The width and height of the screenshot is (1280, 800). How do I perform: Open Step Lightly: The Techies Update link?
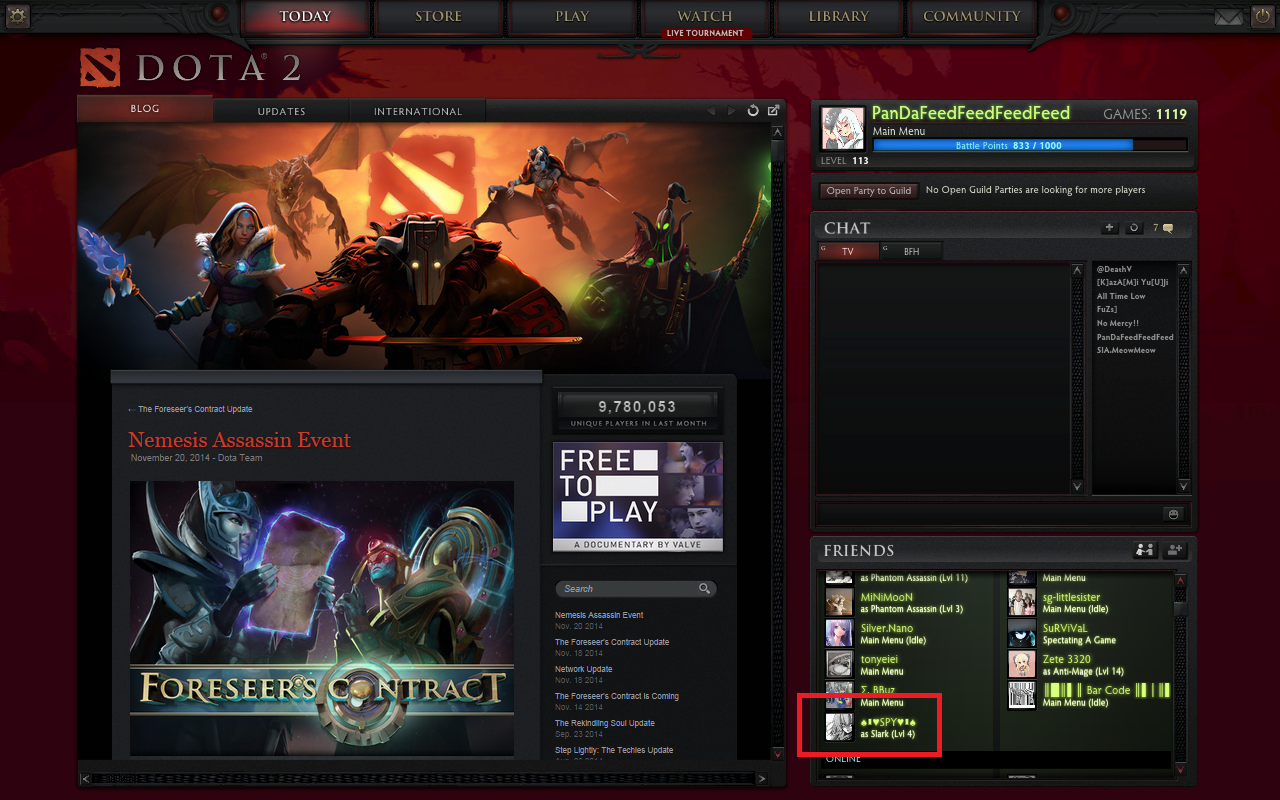pyautogui.click(x=614, y=750)
